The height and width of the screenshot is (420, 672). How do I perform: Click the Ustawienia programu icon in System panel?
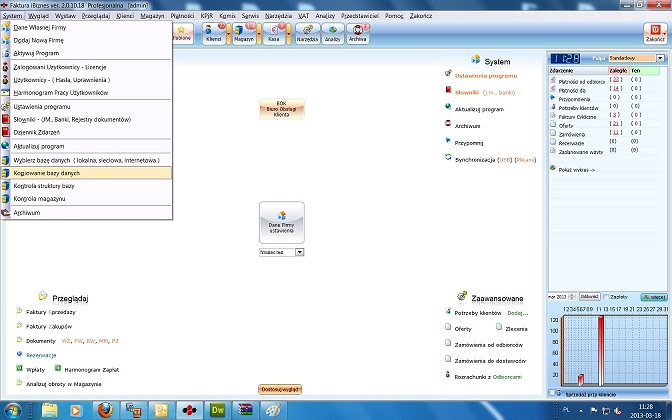coord(448,73)
